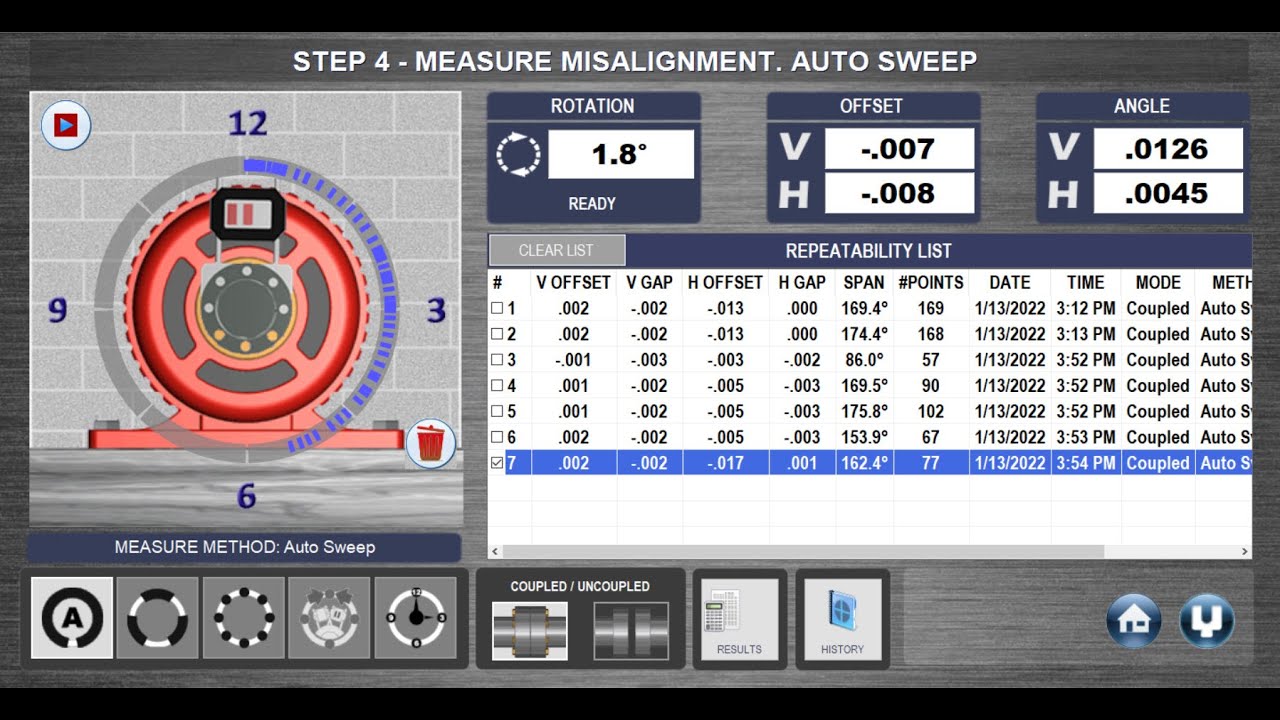This screenshot has width=1280, height=720.
Task: Click the 3:53 PM time in row 6
Action: [x=1086, y=437]
